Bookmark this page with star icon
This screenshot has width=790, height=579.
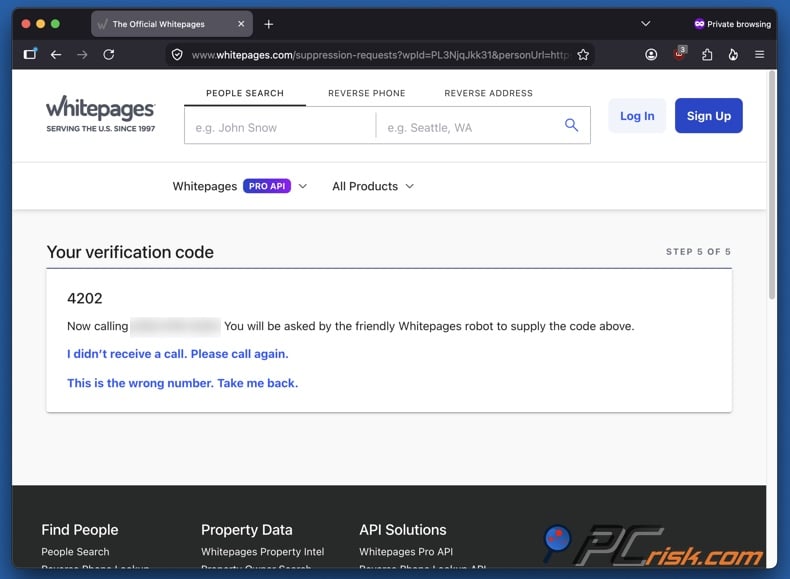583,54
